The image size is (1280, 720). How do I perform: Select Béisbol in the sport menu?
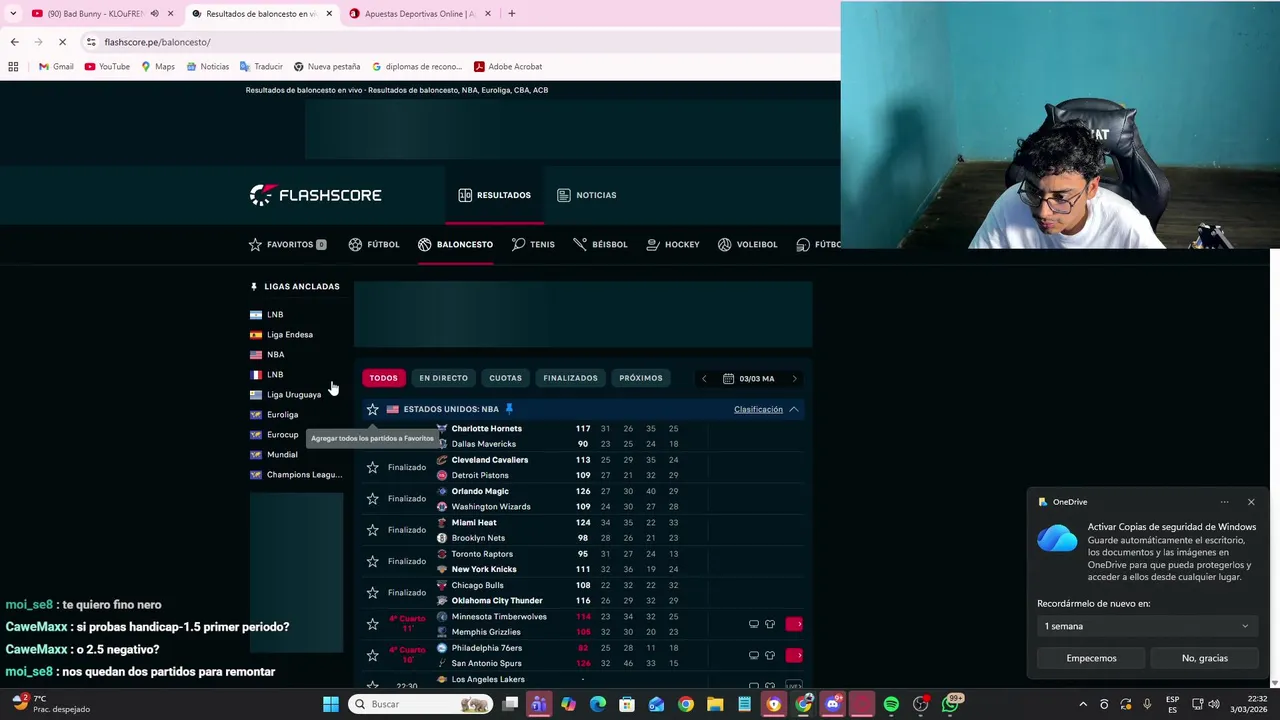point(600,244)
